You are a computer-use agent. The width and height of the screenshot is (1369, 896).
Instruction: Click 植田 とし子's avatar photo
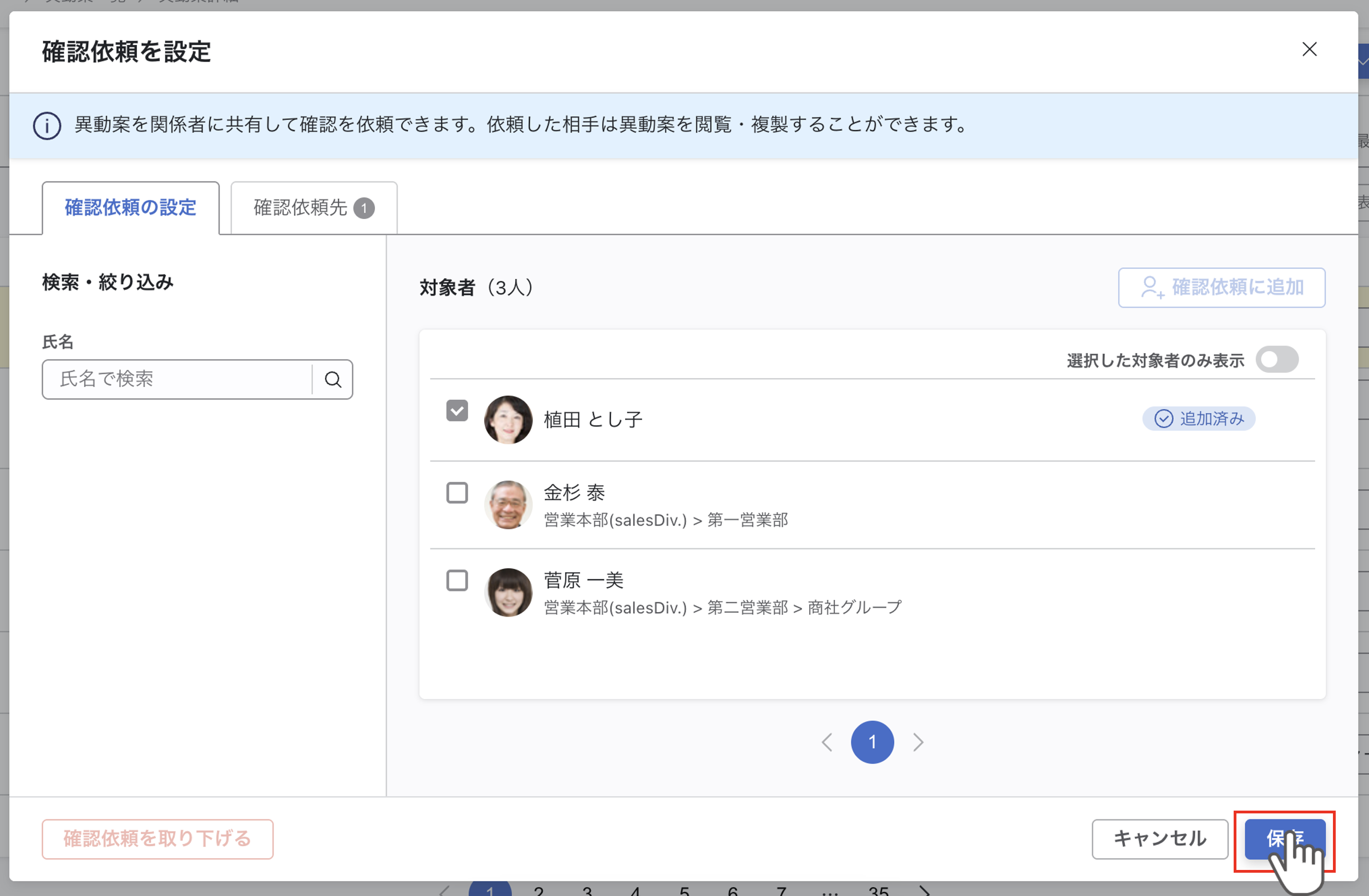pyautogui.click(x=508, y=420)
